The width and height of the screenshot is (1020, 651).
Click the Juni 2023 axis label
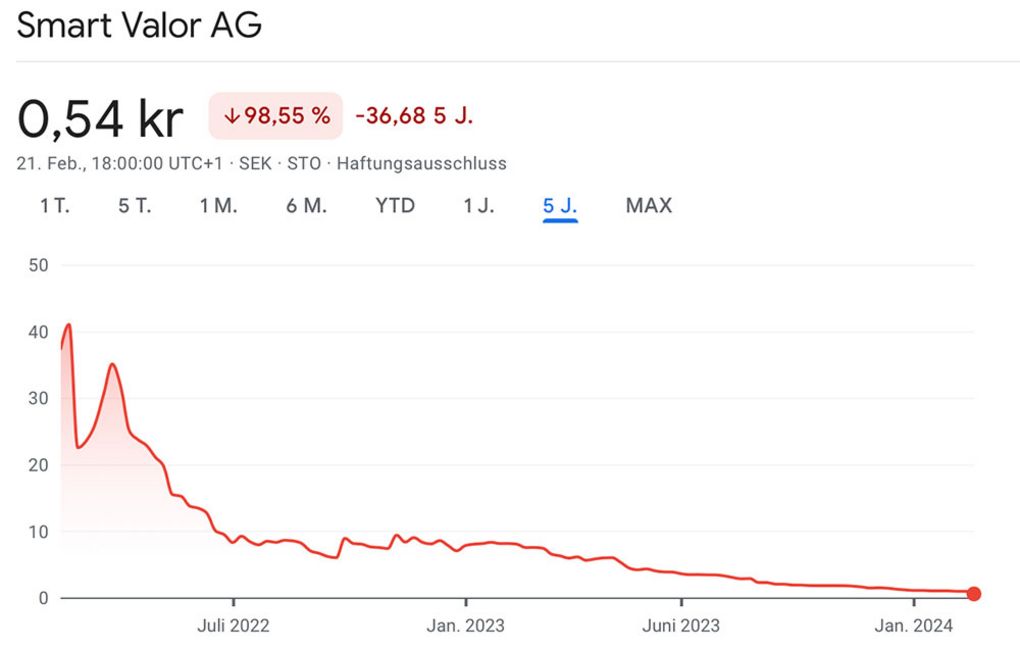click(x=680, y=627)
